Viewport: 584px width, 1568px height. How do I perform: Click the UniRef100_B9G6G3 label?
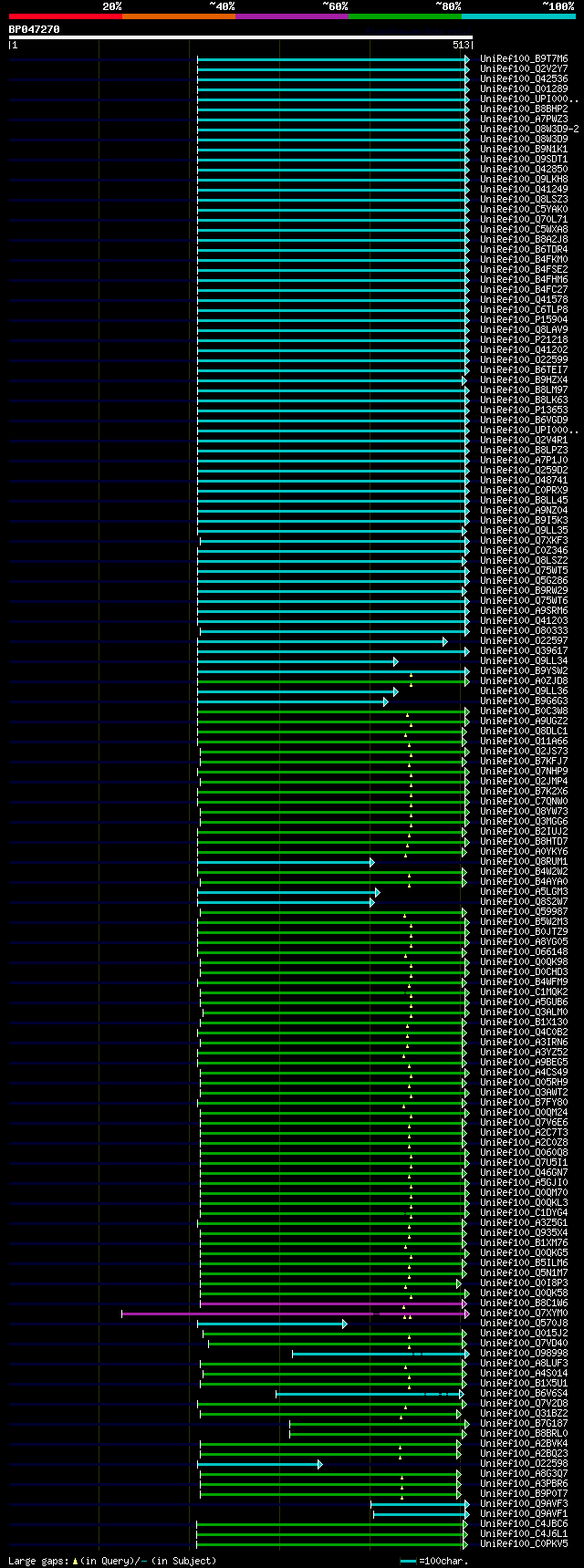click(x=524, y=701)
